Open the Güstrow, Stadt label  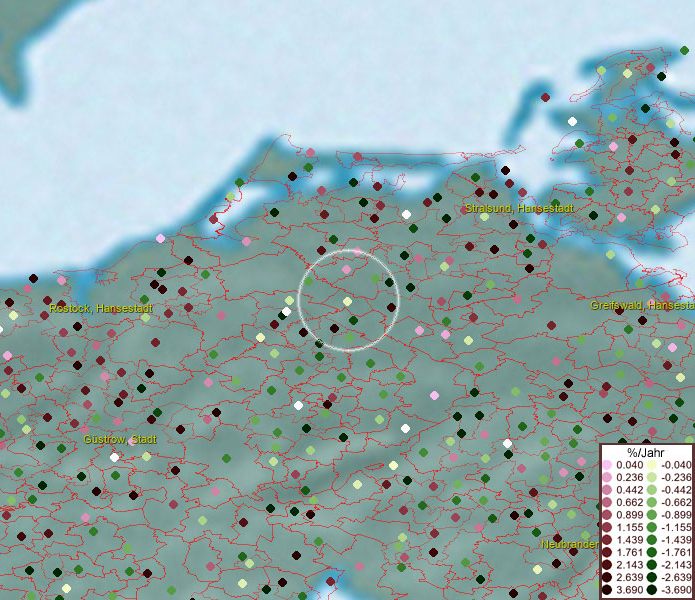[x=120, y=439]
